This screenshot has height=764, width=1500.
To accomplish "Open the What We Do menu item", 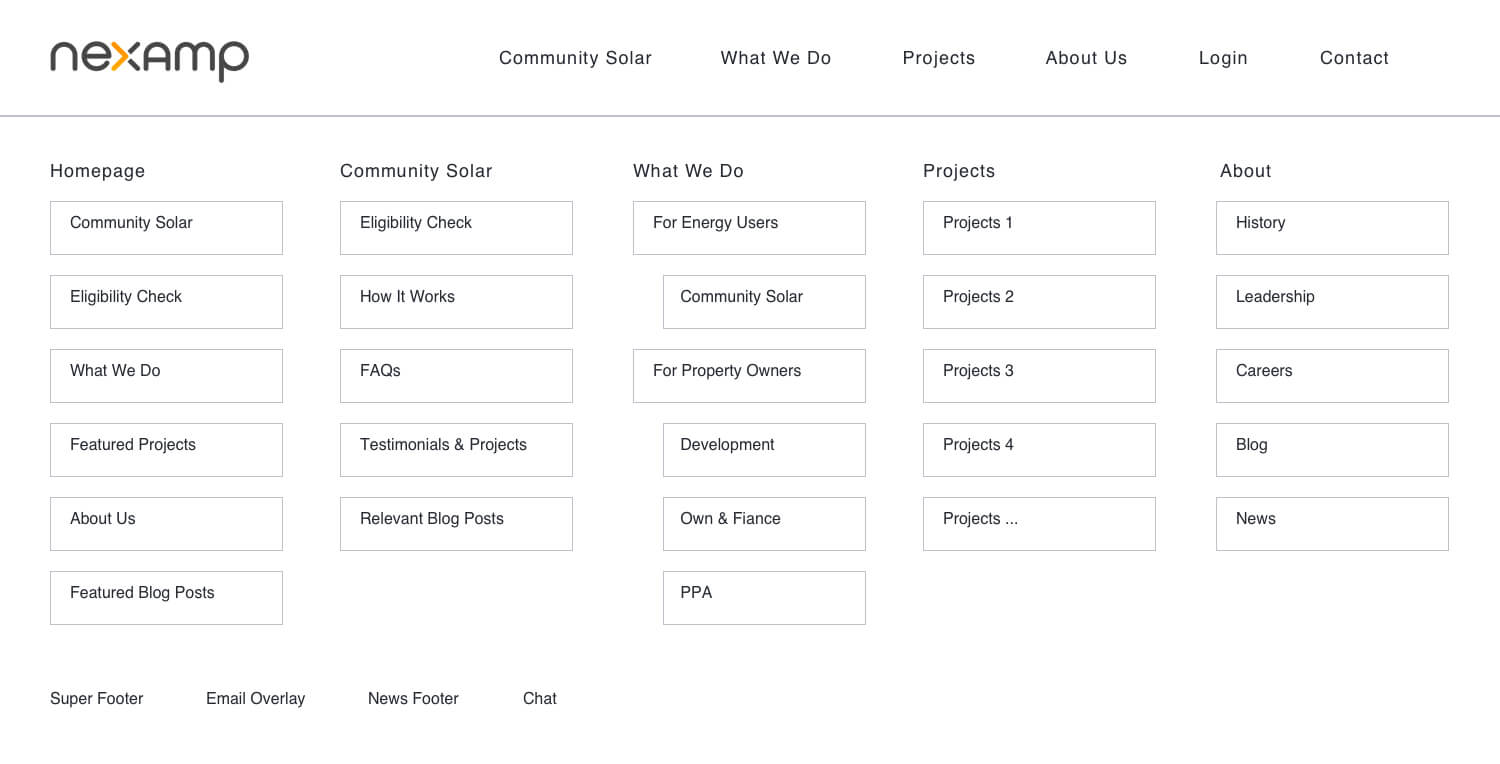I will coord(776,58).
